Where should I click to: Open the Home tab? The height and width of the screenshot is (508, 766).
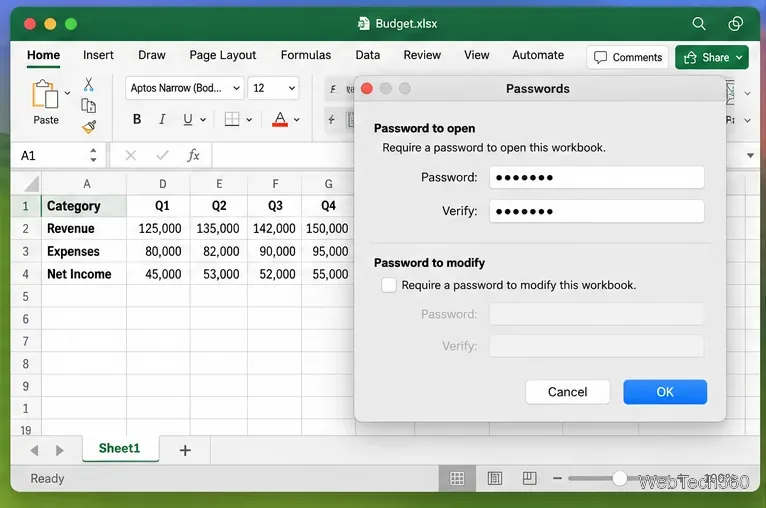tap(43, 55)
